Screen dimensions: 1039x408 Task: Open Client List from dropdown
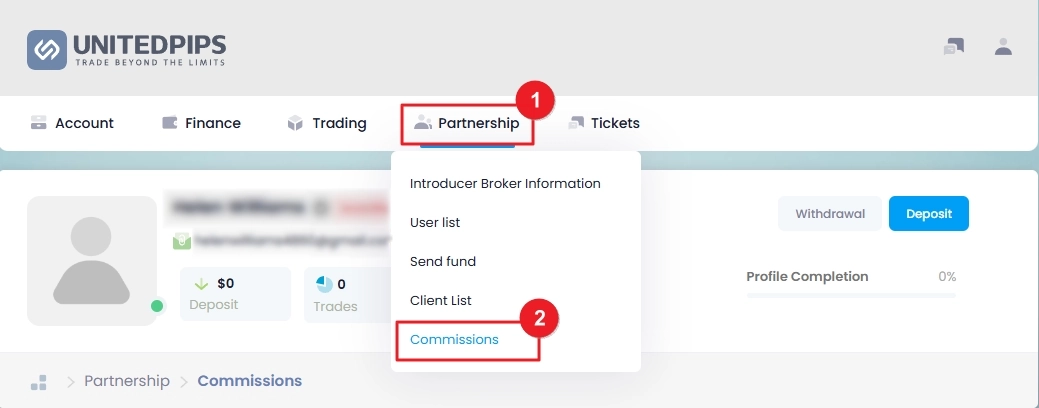(441, 301)
